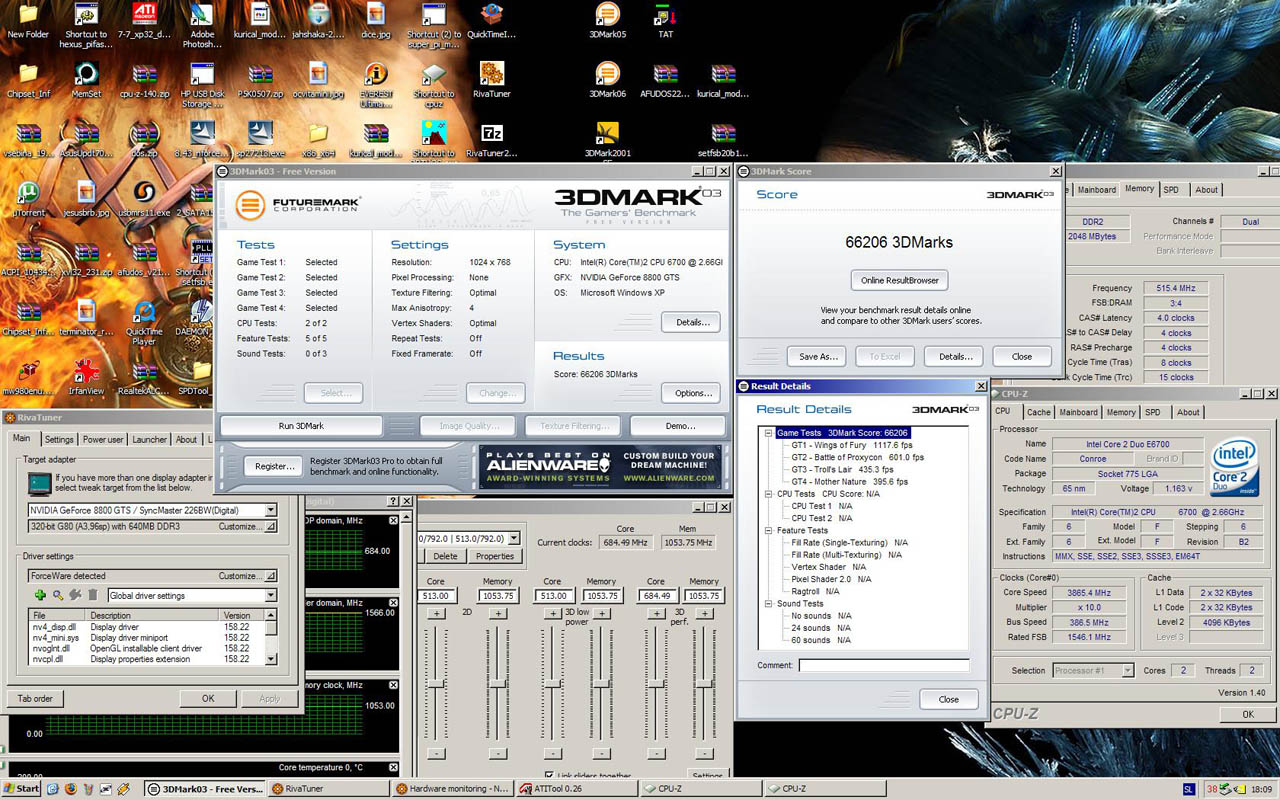Collapse the Feature Tests tree node
This screenshot has width=1280, height=800.
769,530
